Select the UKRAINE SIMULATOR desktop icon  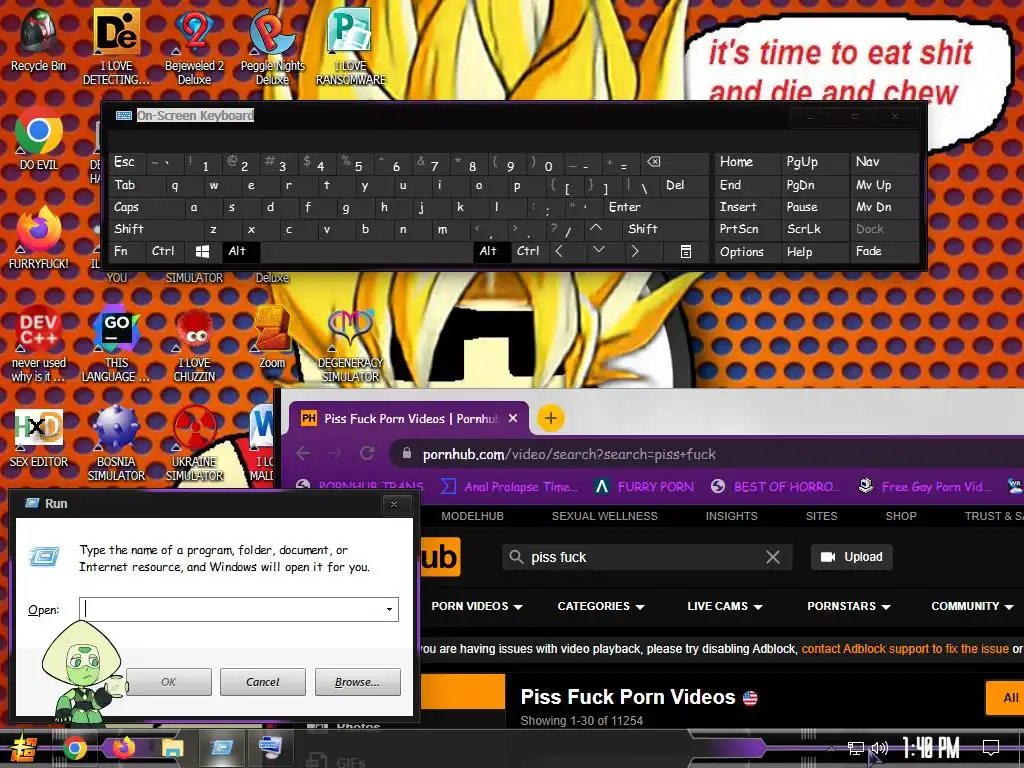click(x=194, y=444)
